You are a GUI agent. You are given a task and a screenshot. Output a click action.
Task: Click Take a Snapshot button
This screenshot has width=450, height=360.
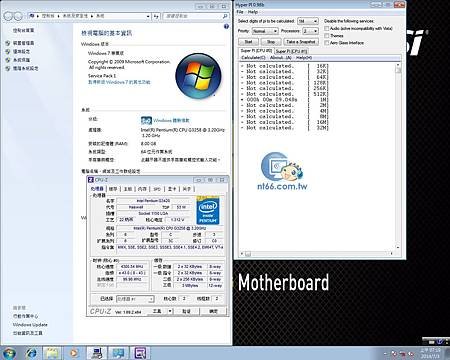[301, 42]
